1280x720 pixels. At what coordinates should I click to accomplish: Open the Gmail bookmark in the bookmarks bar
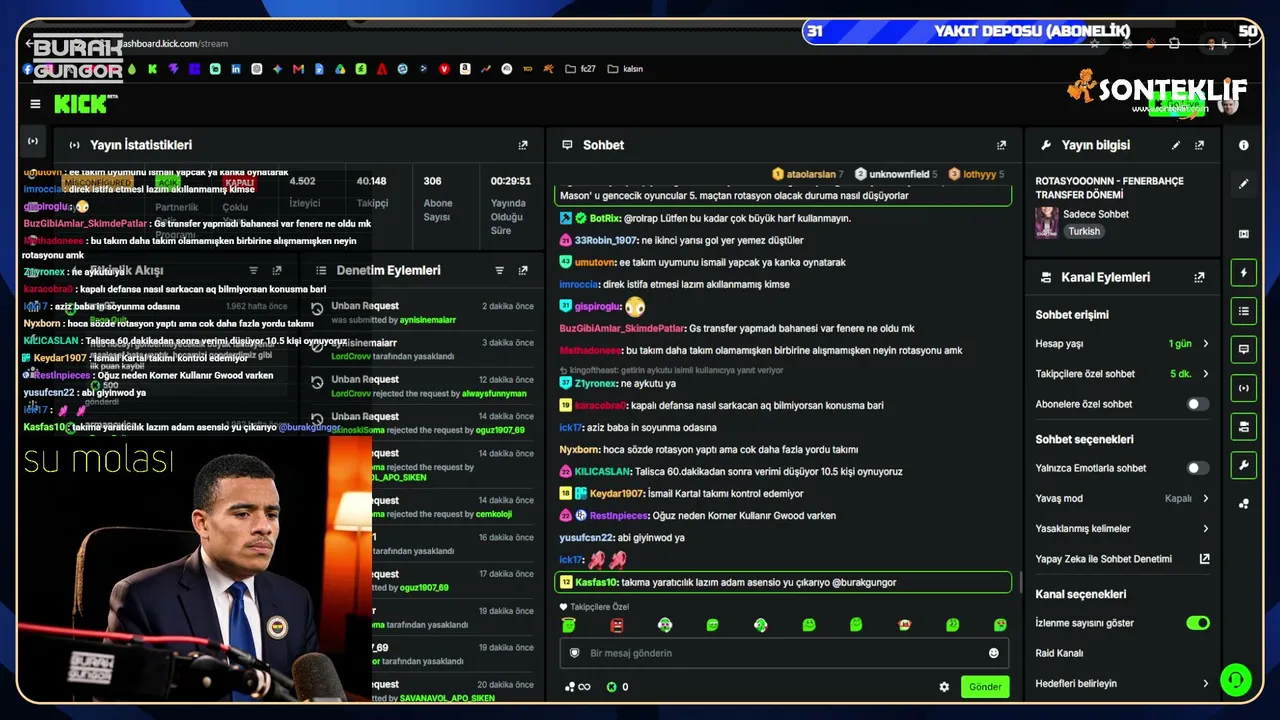(298, 69)
